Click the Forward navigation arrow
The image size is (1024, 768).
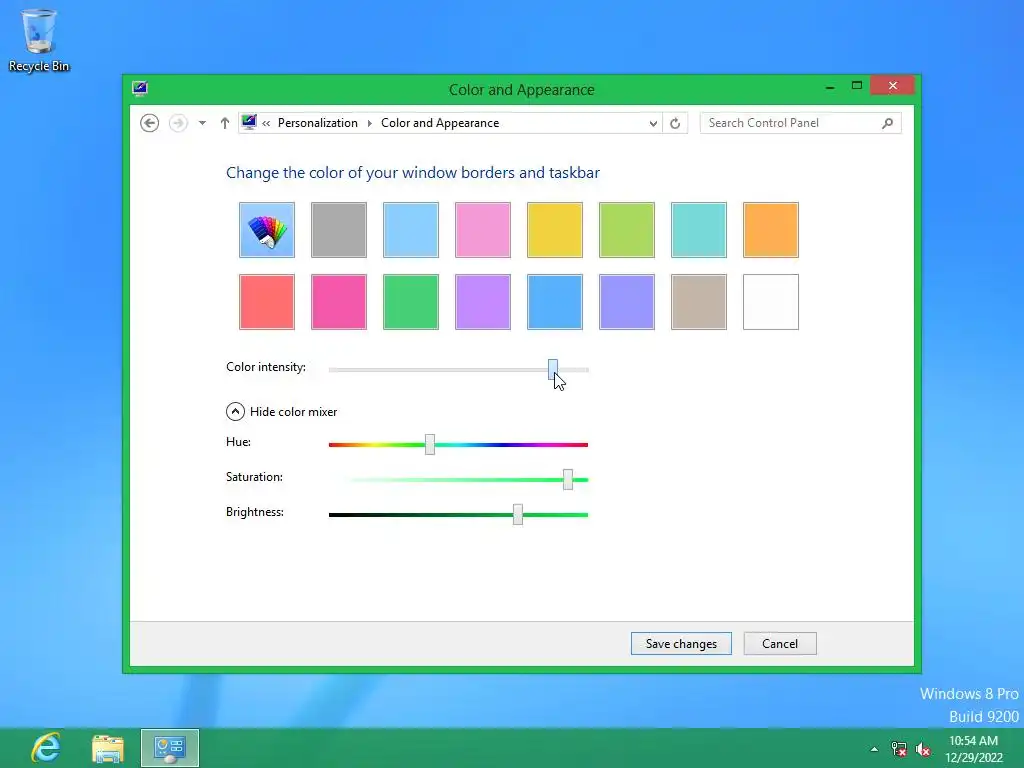point(178,123)
